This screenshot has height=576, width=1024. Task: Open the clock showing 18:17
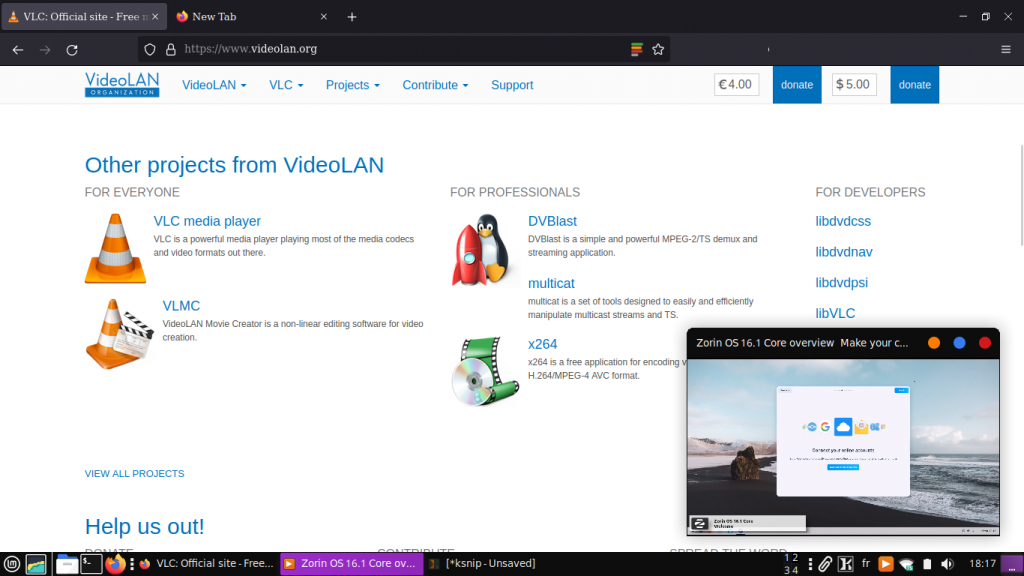pos(982,564)
